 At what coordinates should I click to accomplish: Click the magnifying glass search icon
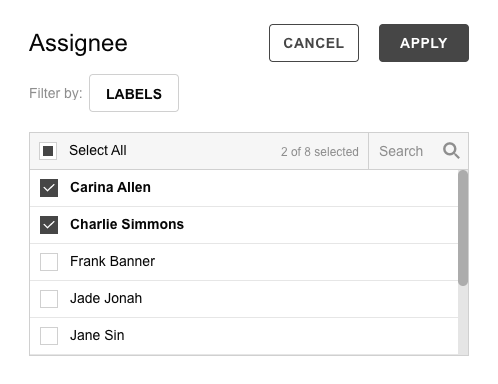pyautogui.click(x=451, y=151)
